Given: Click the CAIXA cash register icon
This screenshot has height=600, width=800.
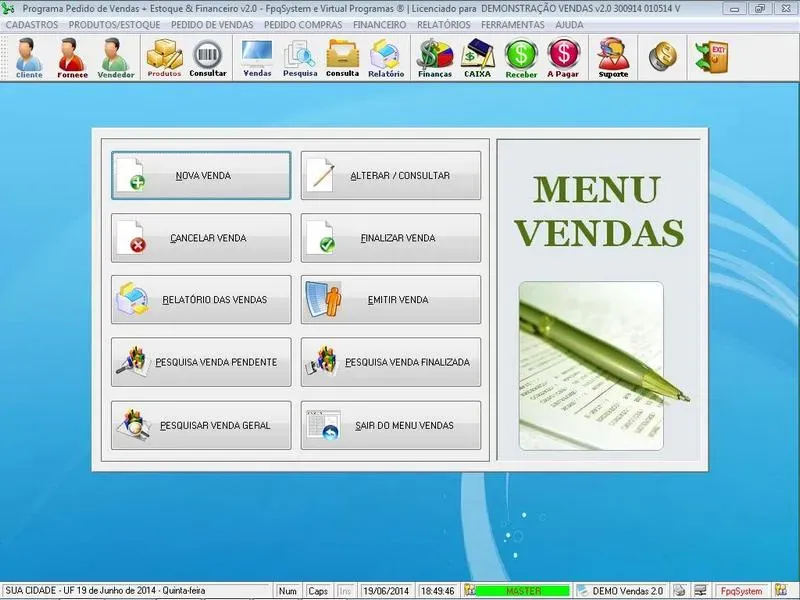Looking at the screenshot, I should (x=477, y=58).
